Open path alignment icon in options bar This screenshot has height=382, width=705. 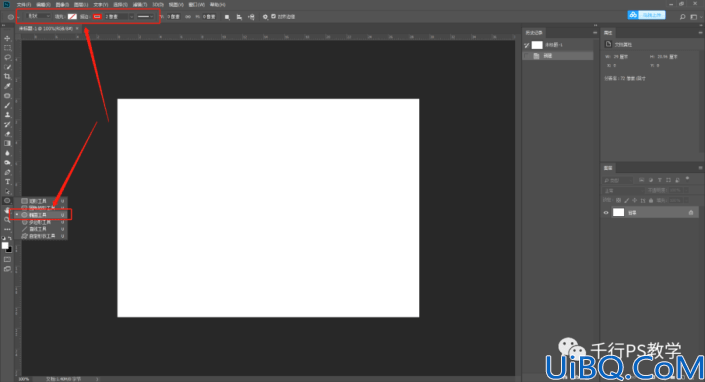pyautogui.click(x=239, y=17)
